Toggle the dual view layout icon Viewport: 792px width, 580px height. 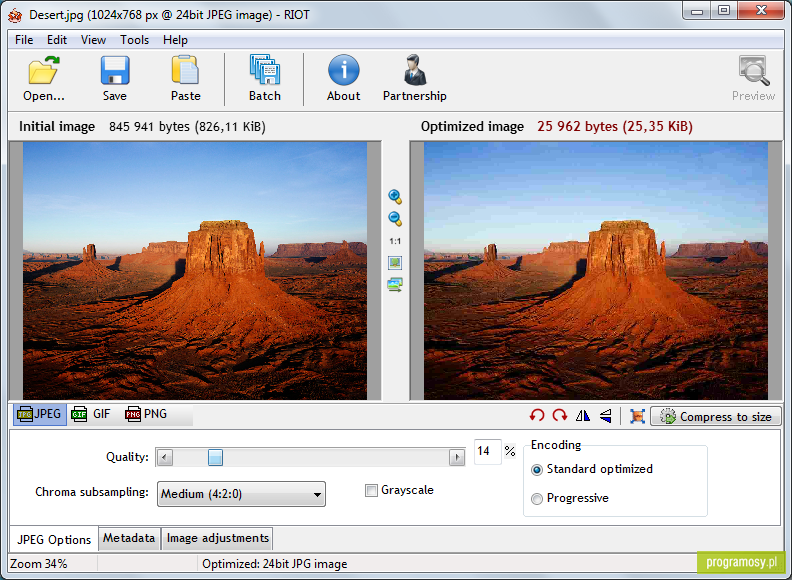pyautogui.click(x=395, y=285)
